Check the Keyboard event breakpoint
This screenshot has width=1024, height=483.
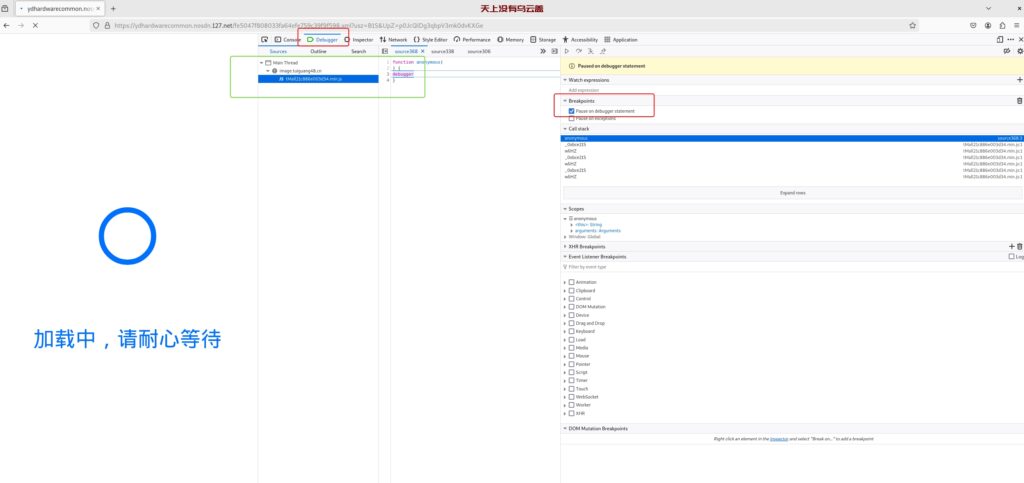[x=571, y=332]
